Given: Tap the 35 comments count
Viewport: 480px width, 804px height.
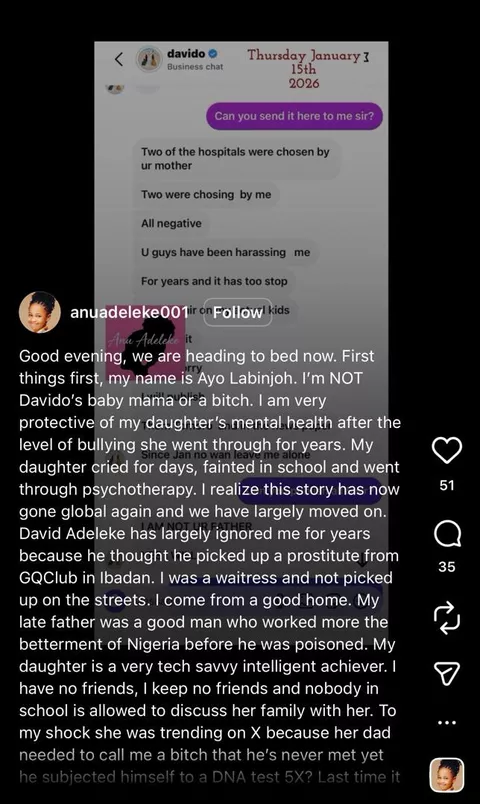Looking at the screenshot, I should coord(447,567).
